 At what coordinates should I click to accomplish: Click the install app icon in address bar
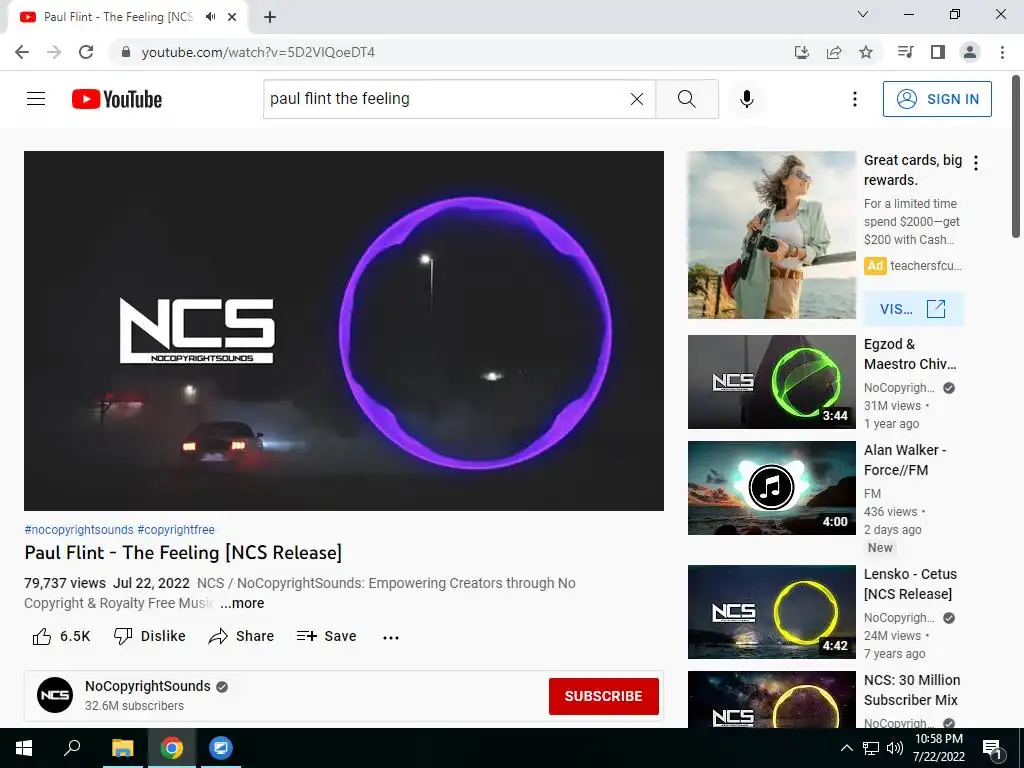click(x=801, y=52)
